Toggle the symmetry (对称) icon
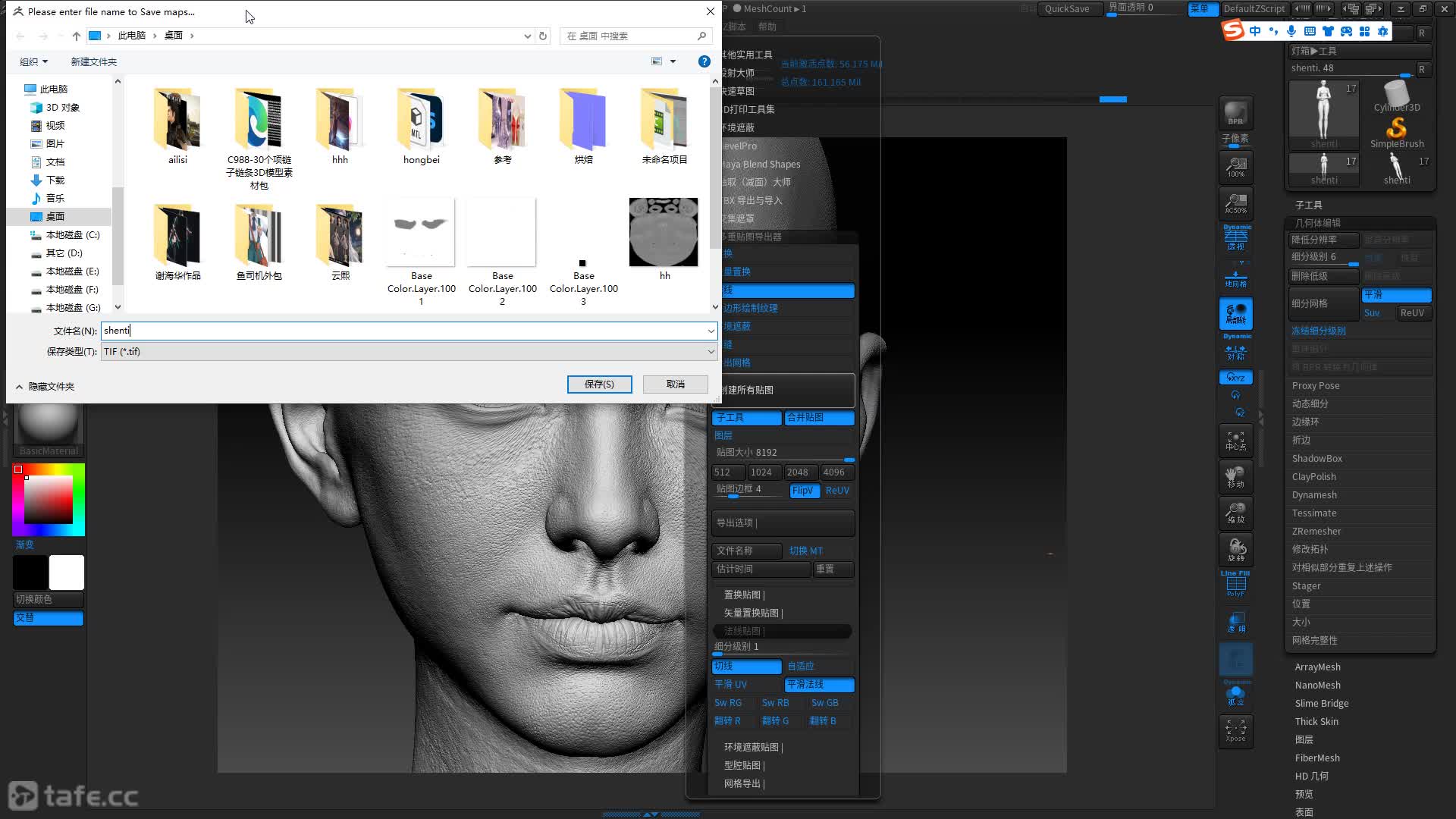Screen dimensions: 1456x819 [1235, 350]
